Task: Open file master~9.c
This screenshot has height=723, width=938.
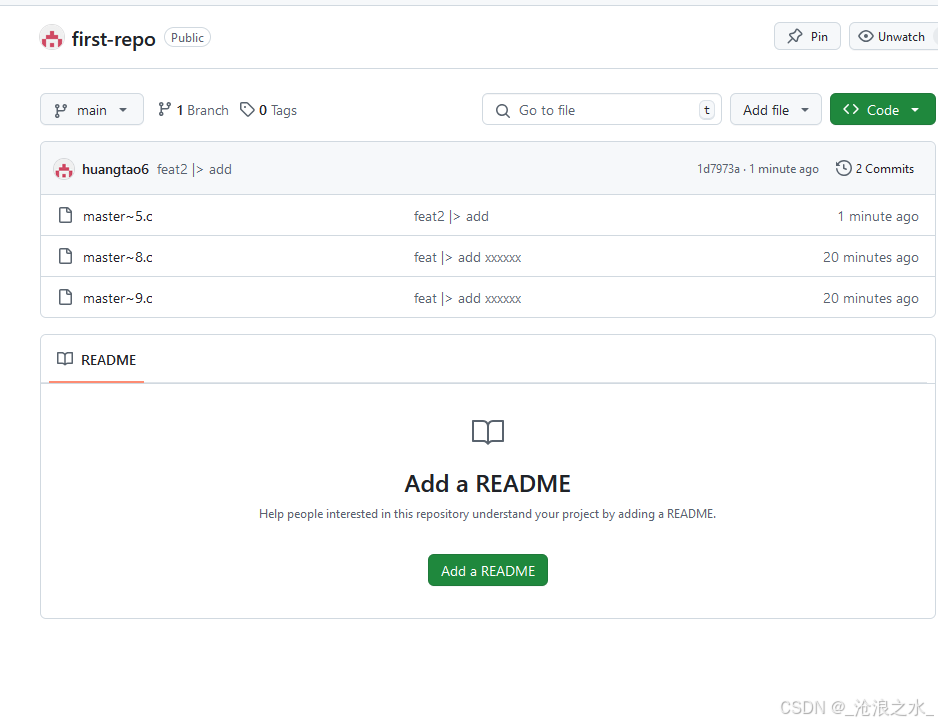Action: point(118,298)
